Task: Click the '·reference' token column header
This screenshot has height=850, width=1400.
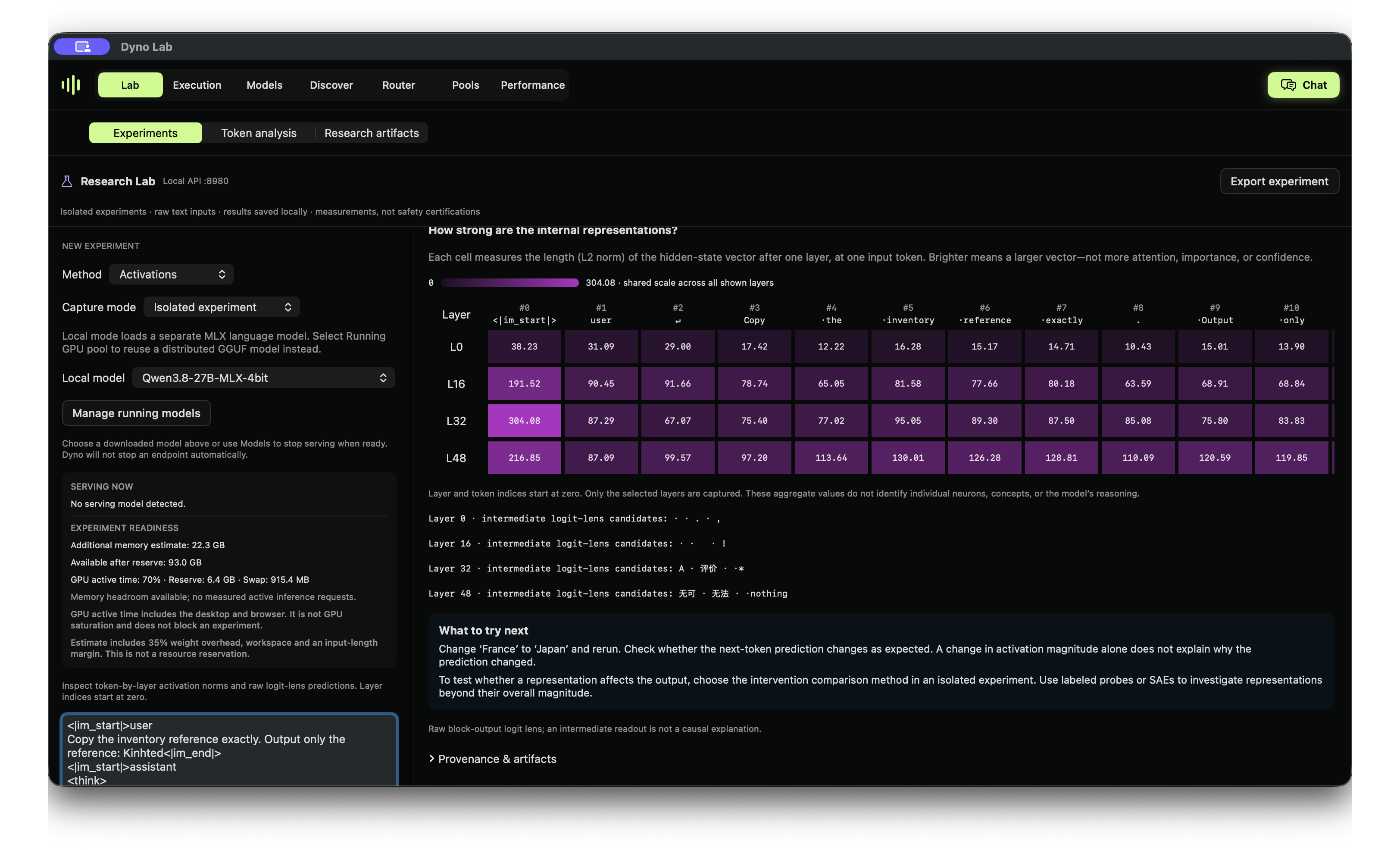Action: pos(984,314)
